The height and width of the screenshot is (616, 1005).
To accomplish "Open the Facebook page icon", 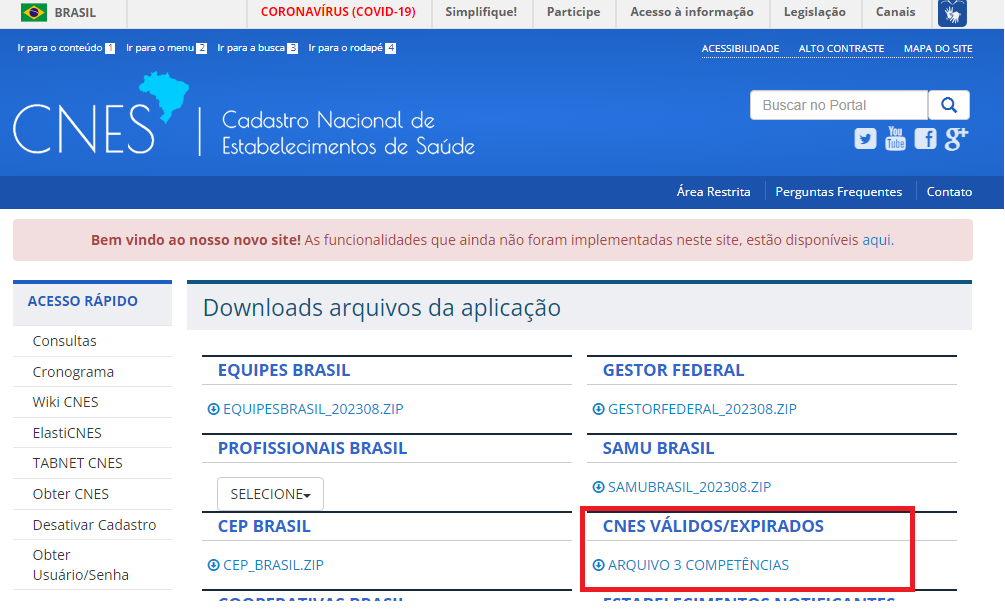I will [925, 139].
